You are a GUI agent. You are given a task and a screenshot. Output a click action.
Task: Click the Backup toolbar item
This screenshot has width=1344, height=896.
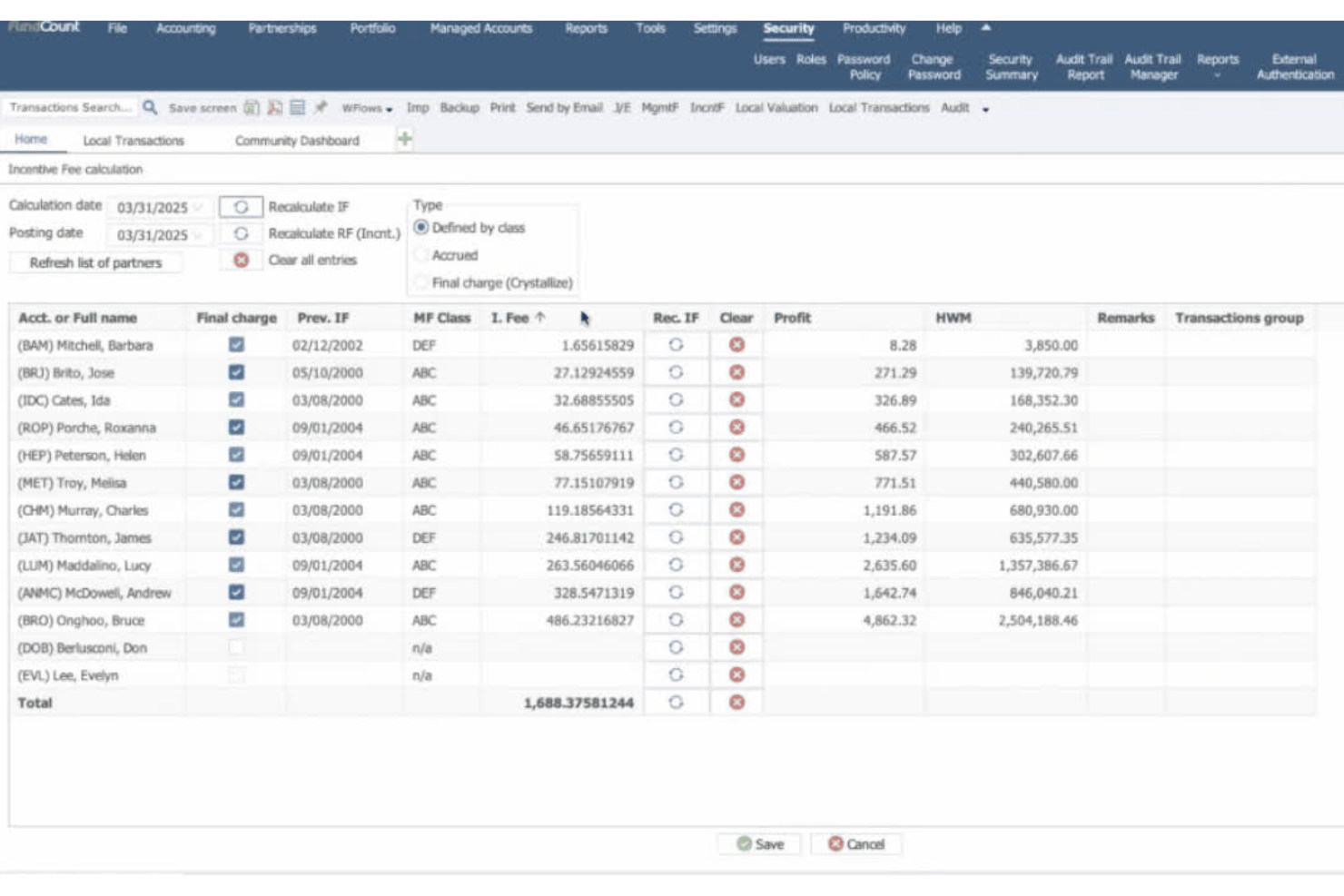460,107
